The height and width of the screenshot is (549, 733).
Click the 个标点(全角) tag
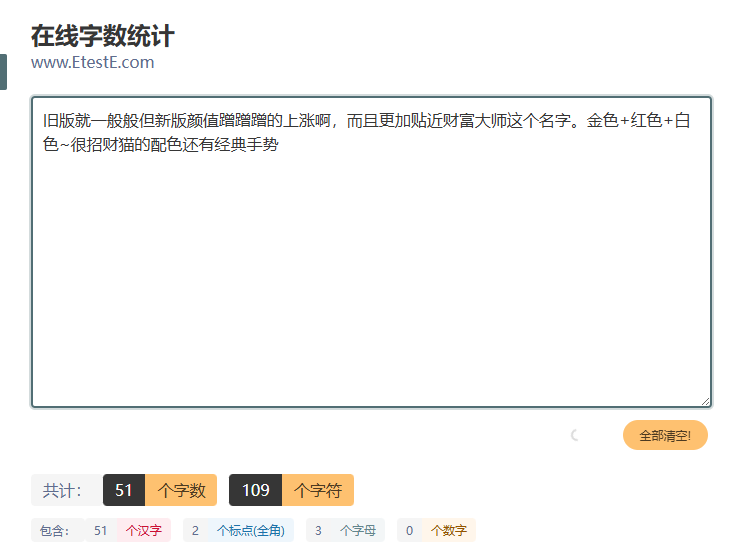click(x=251, y=530)
